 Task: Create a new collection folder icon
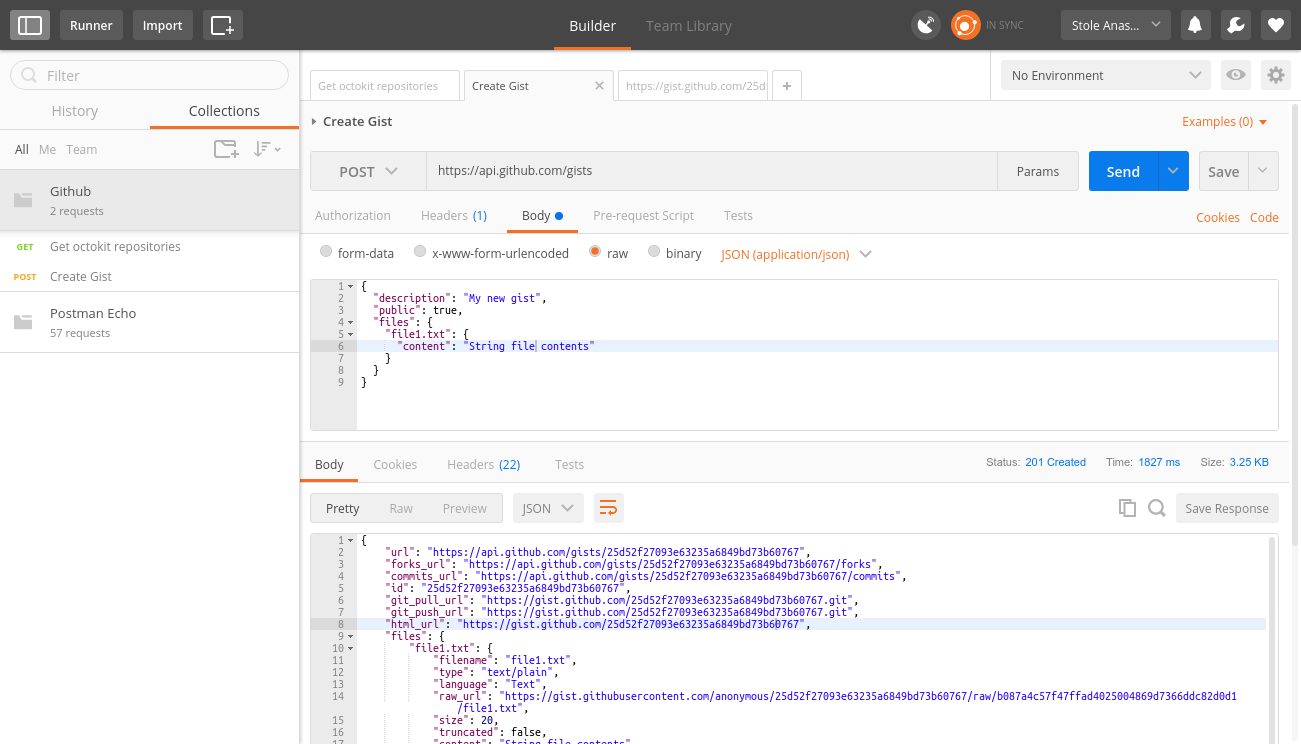(x=227, y=149)
